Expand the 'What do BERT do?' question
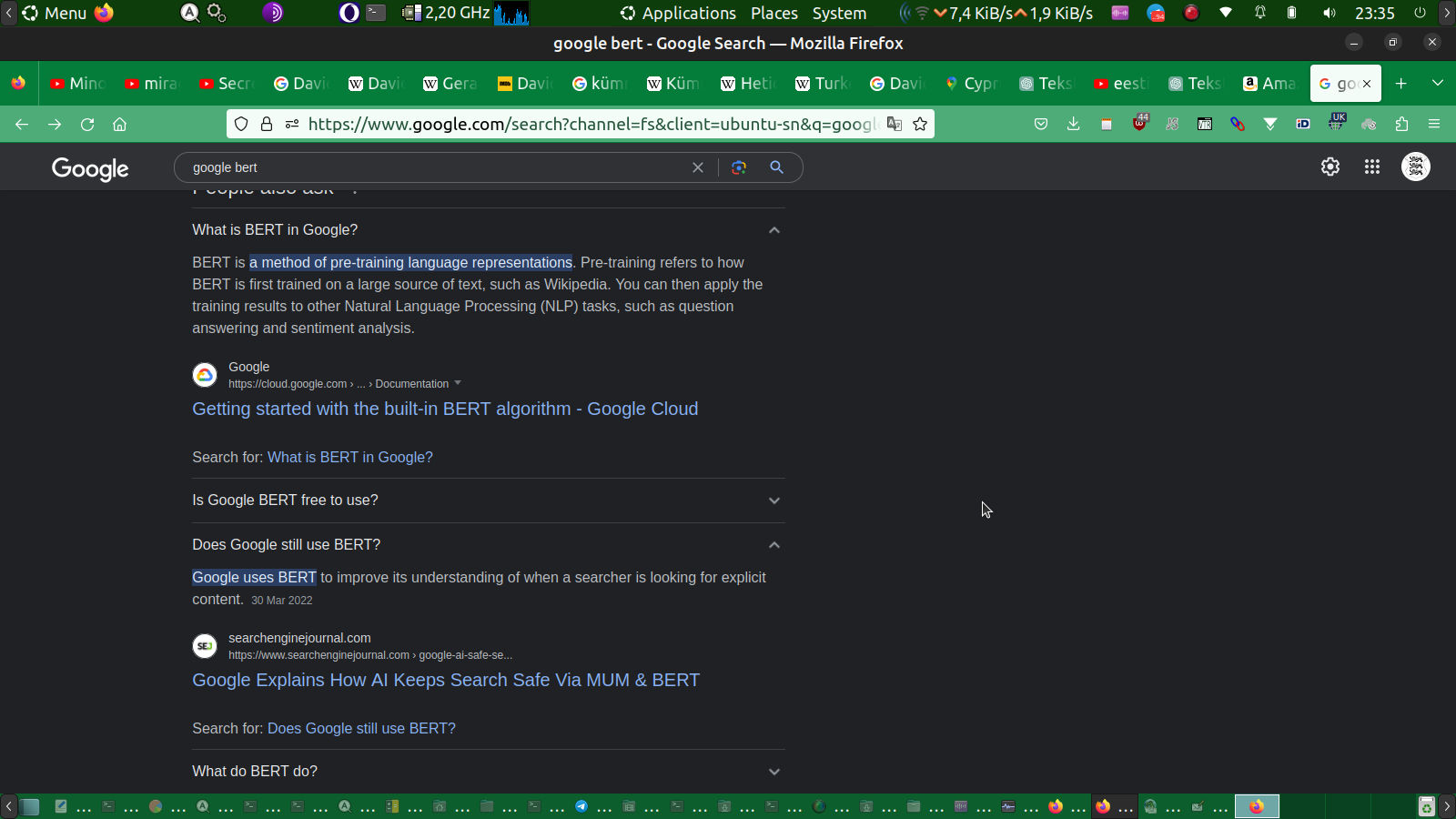This screenshot has height=819, width=1456. click(773, 772)
